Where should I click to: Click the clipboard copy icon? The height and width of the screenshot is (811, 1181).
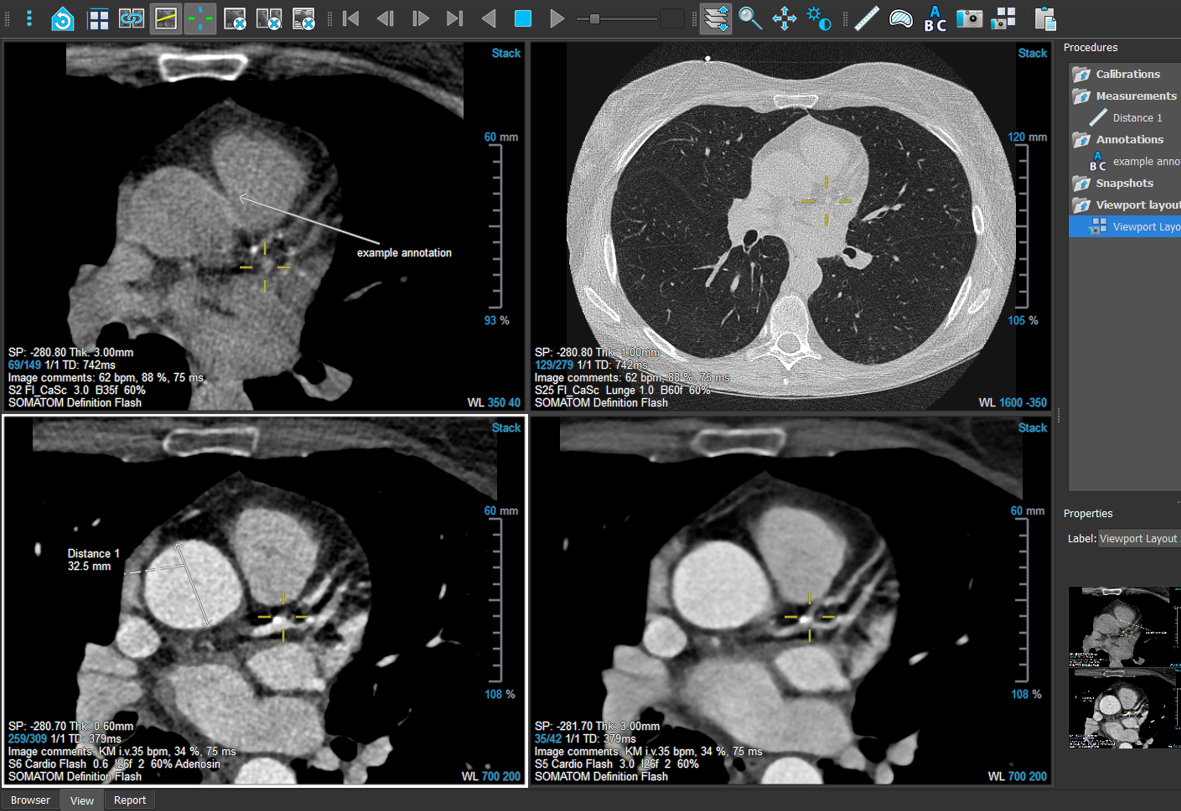click(x=1043, y=18)
